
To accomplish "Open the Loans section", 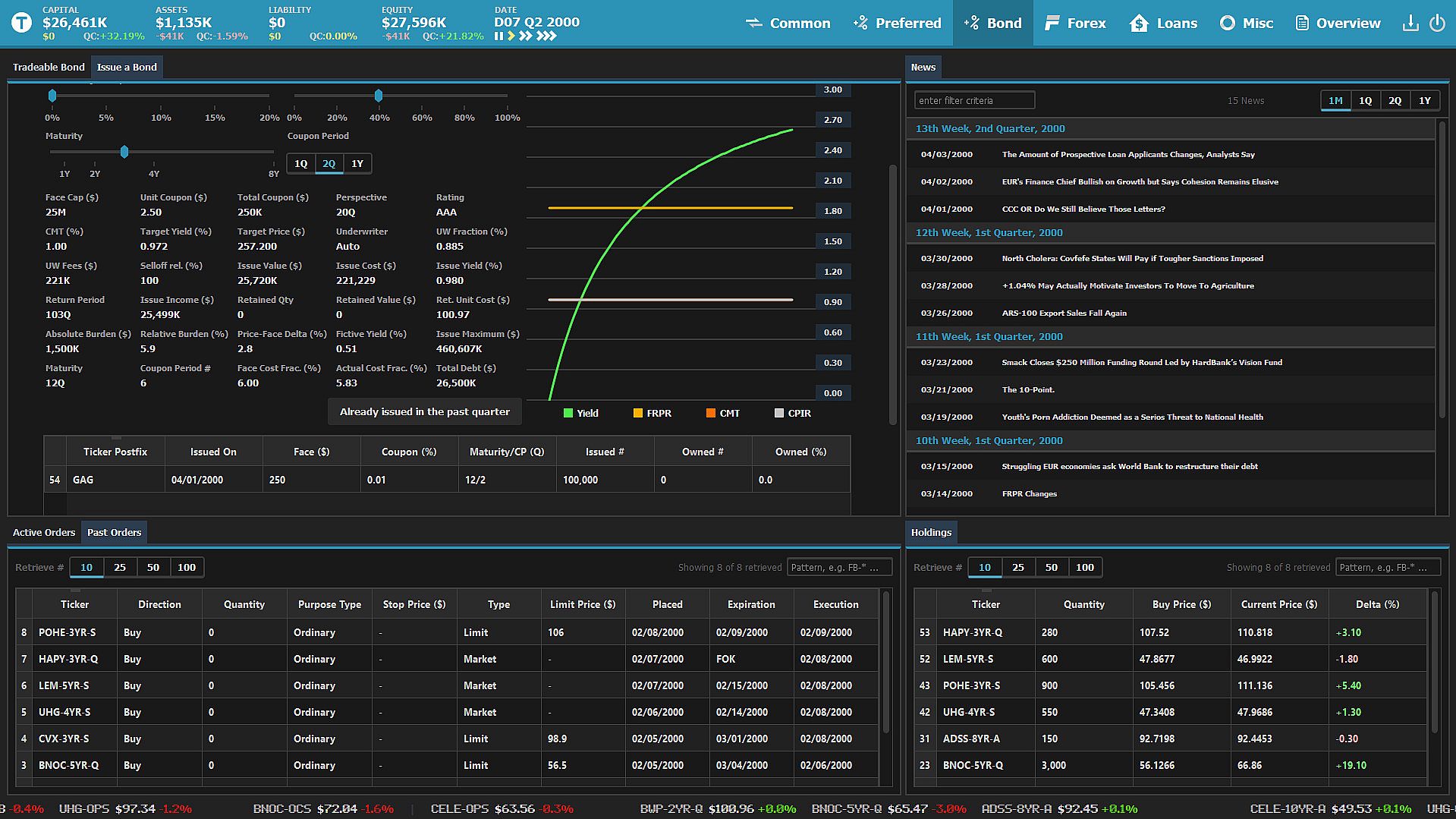I will [x=1163, y=24].
